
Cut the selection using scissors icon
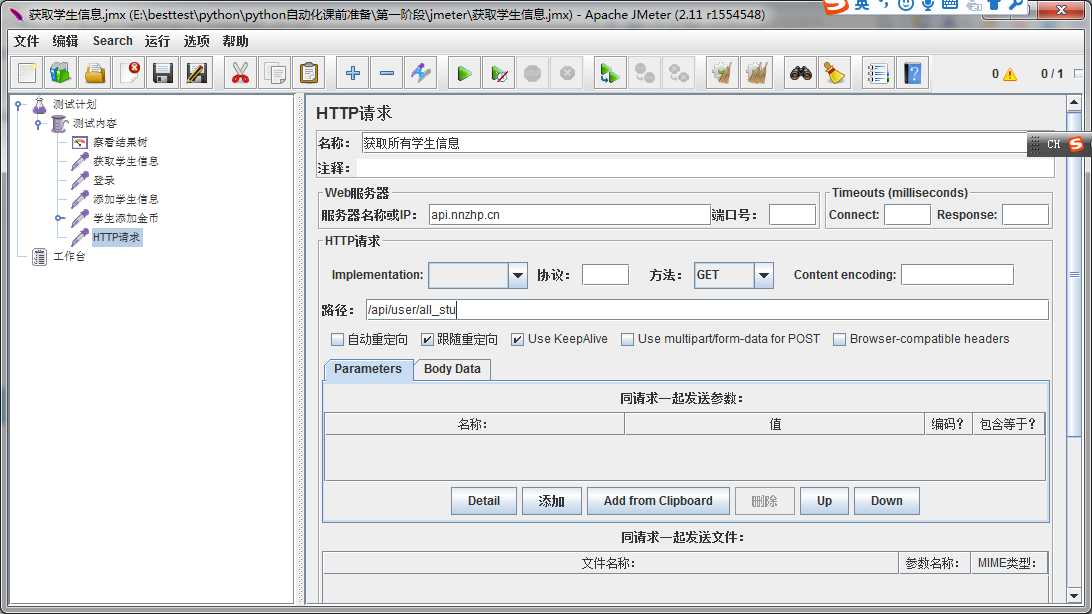[240, 73]
